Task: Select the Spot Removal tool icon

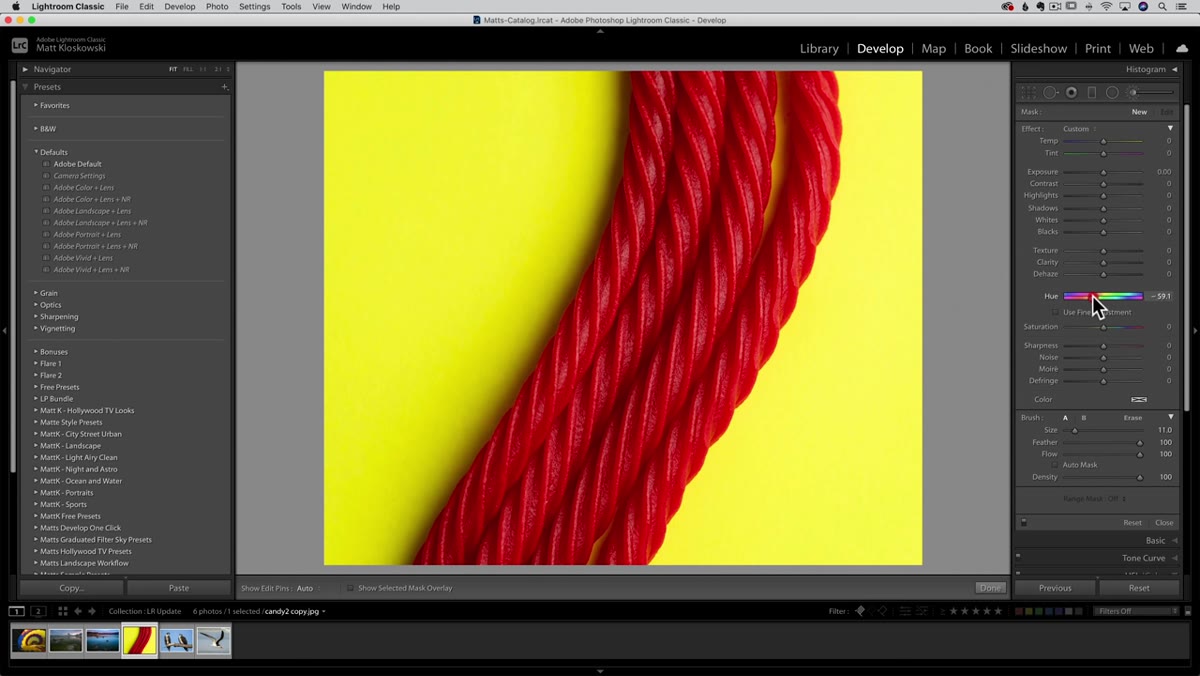Action: (x=1050, y=92)
